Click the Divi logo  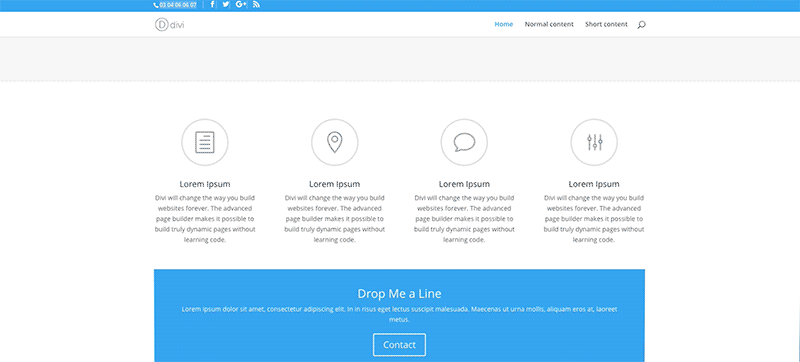pos(169,24)
